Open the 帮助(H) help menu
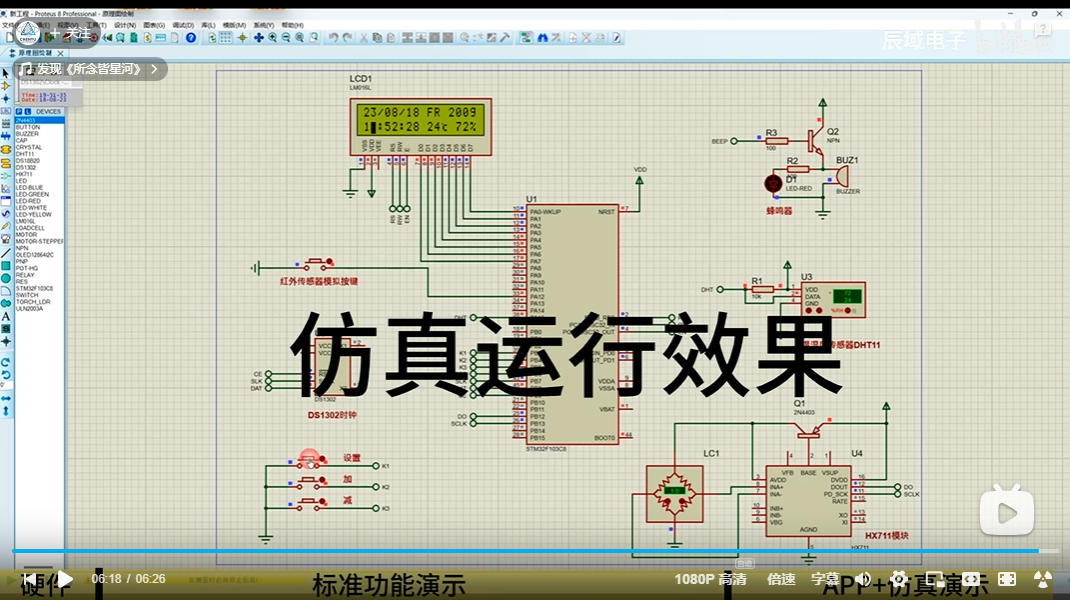 (x=292, y=25)
